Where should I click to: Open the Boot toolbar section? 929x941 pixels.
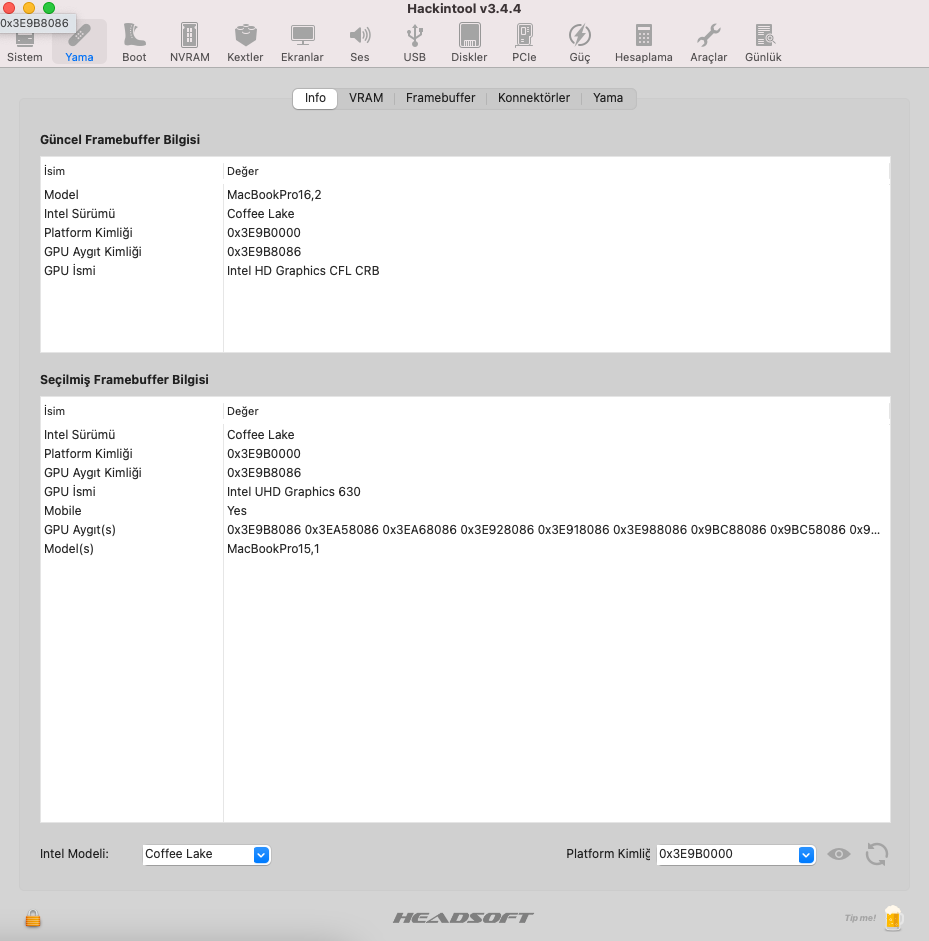(134, 43)
